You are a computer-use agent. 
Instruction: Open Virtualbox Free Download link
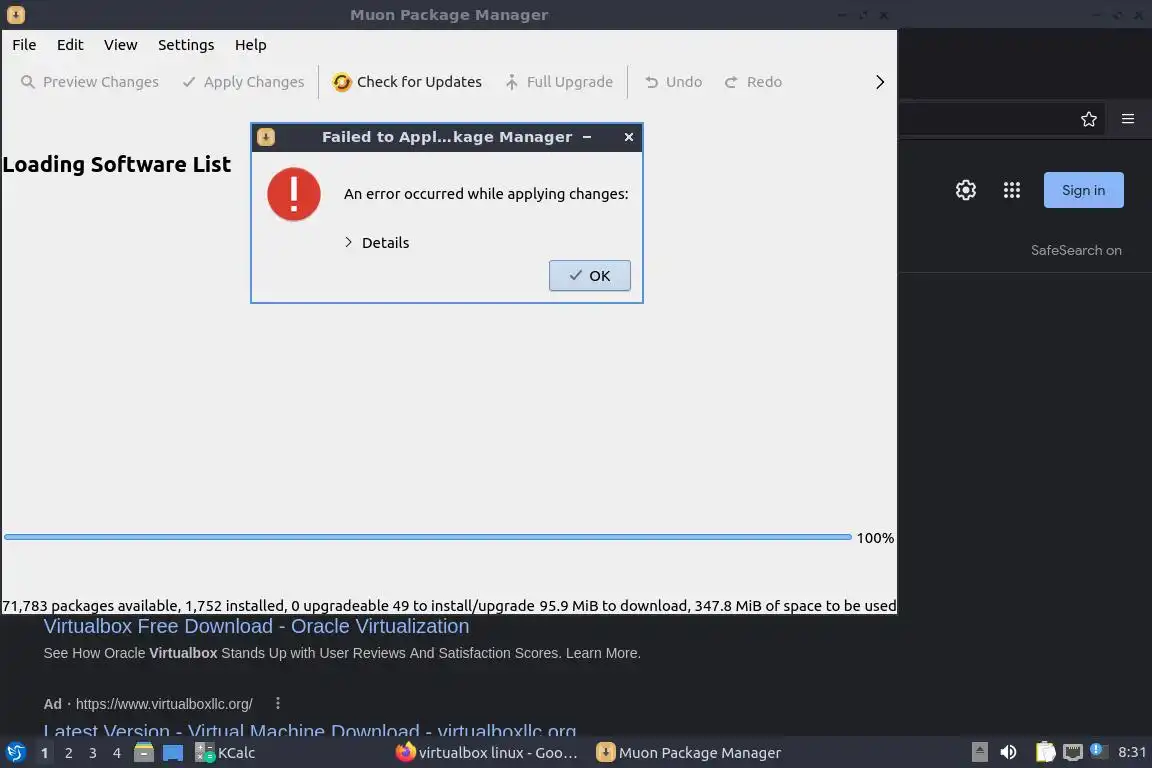tap(256, 626)
